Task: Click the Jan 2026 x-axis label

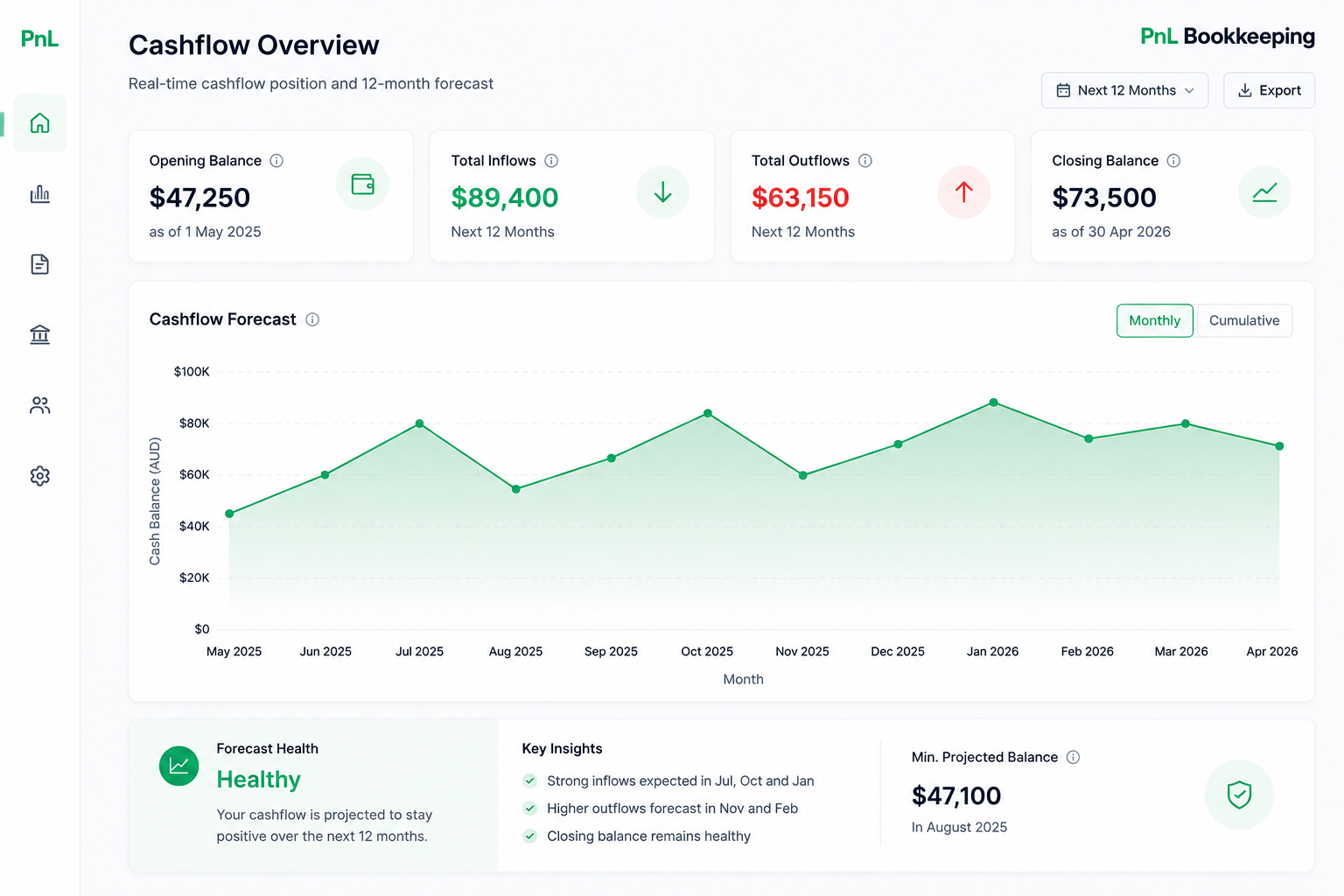Action: (992, 652)
